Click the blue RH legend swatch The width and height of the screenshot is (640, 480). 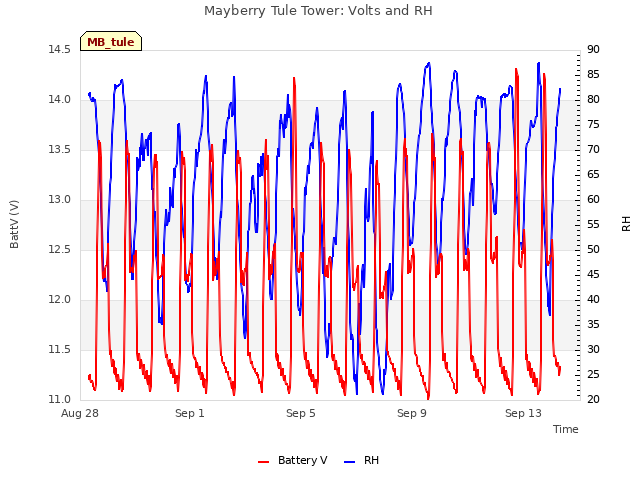pos(349,462)
